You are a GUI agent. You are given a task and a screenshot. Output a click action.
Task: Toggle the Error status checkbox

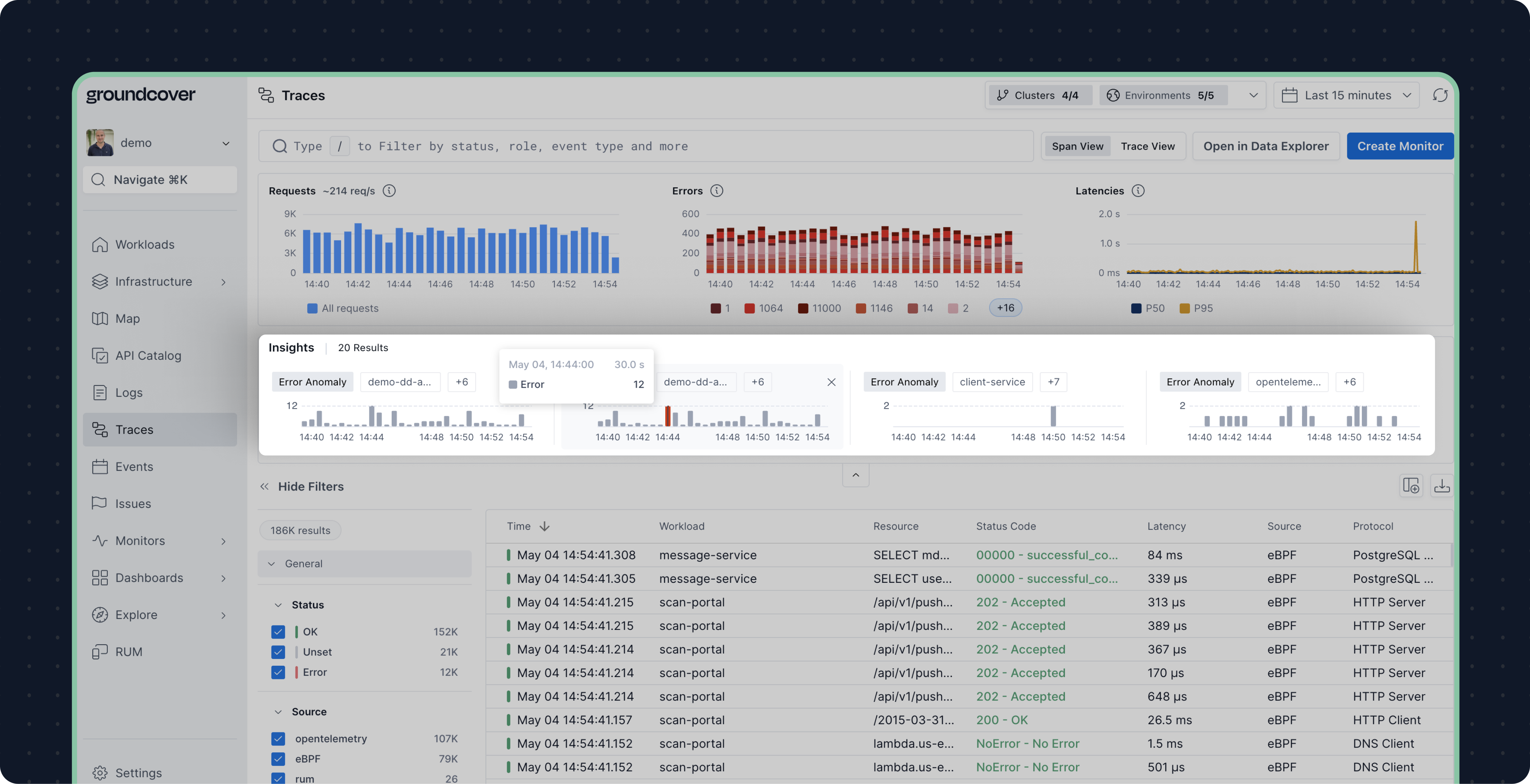coord(278,672)
